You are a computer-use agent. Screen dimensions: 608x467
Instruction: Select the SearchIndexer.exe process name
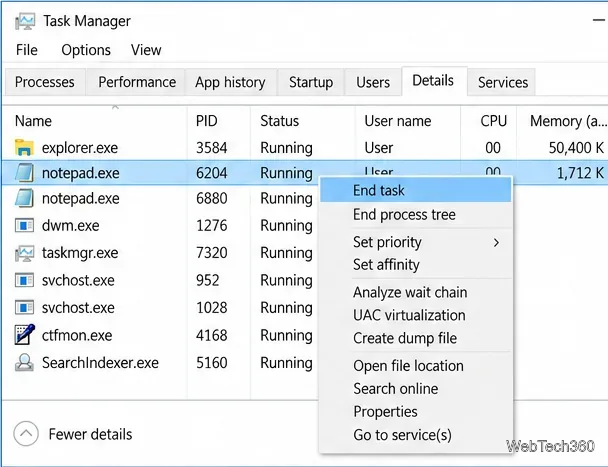pyautogui.click(x=100, y=363)
